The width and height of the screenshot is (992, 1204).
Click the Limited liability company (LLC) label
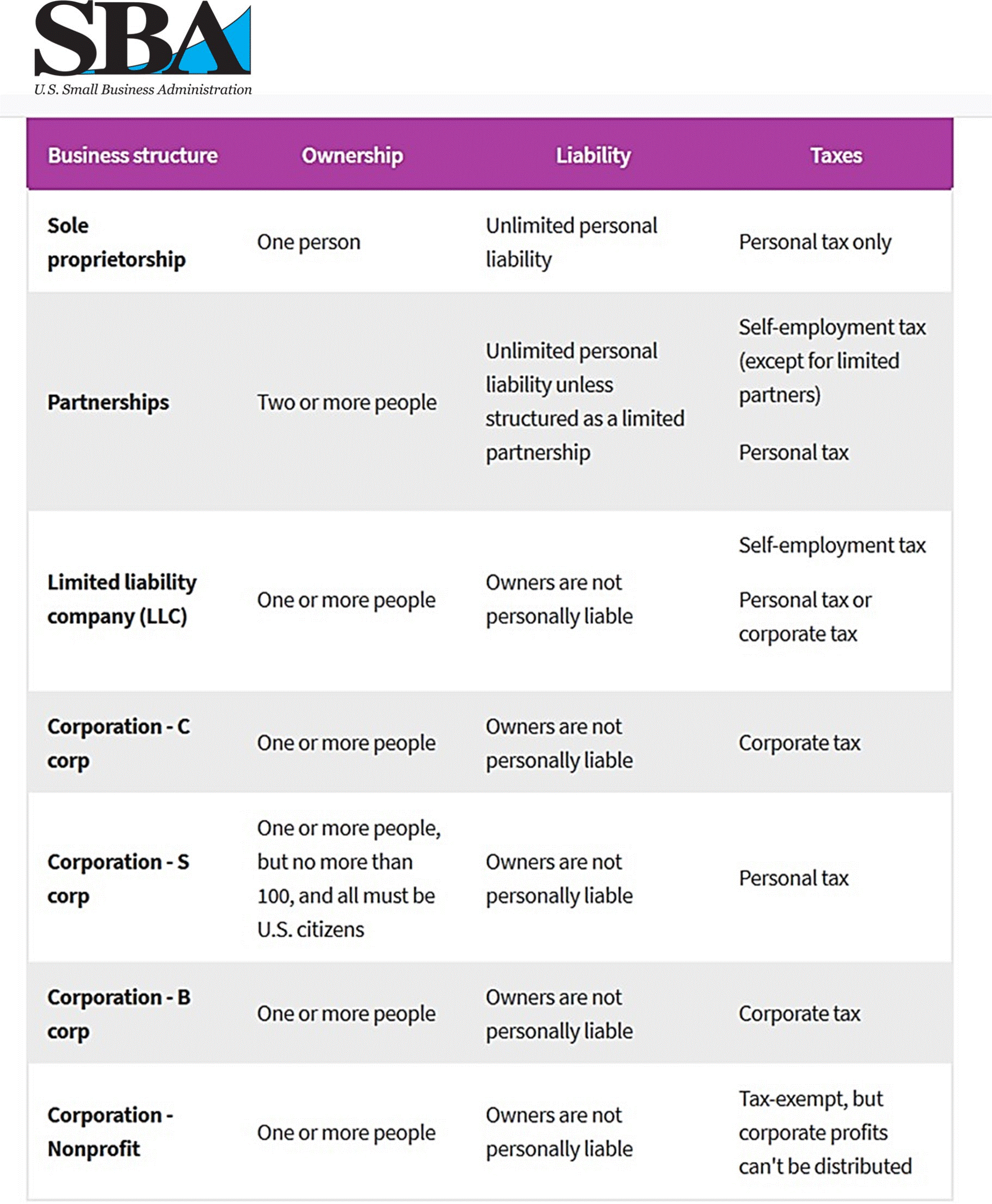click(x=122, y=599)
